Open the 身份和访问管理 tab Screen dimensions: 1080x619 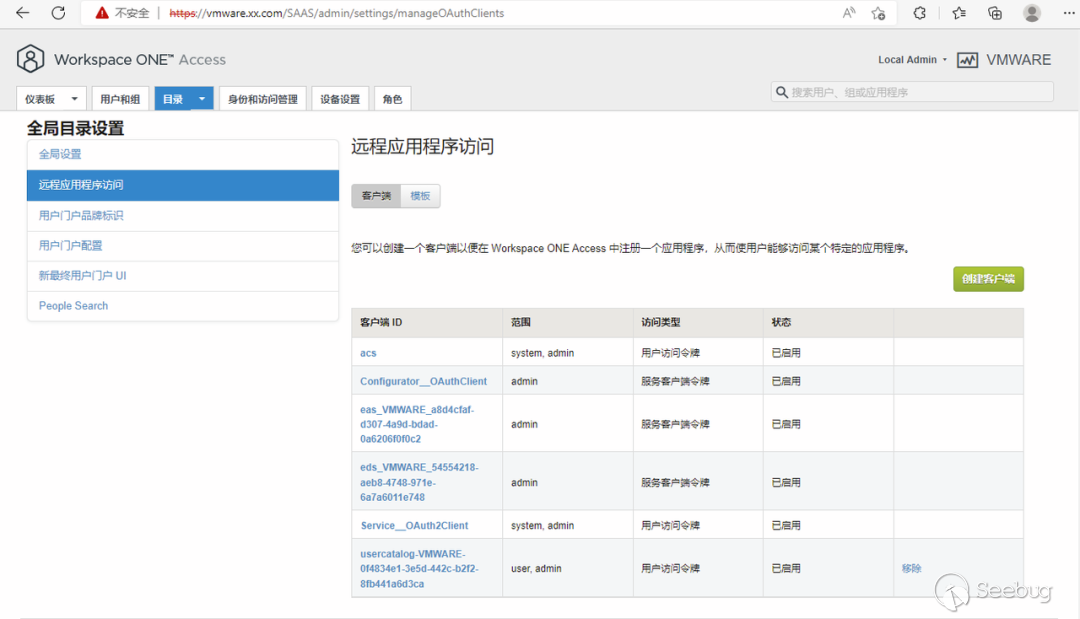click(x=263, y=99)
